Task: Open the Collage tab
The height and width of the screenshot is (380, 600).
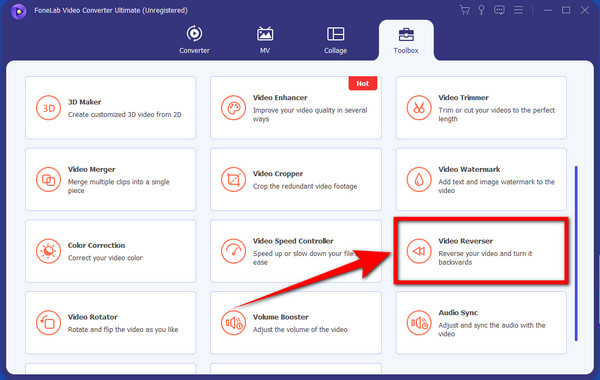Action: [336, 40]
